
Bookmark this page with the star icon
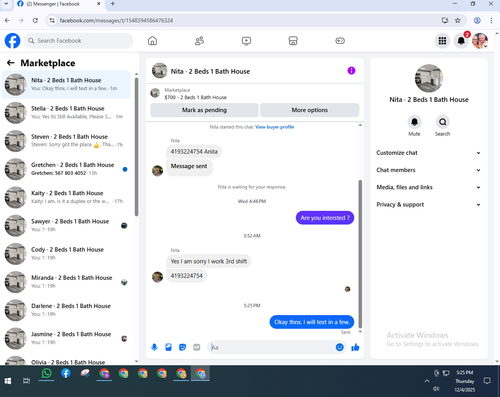click(x=458, y=21)
